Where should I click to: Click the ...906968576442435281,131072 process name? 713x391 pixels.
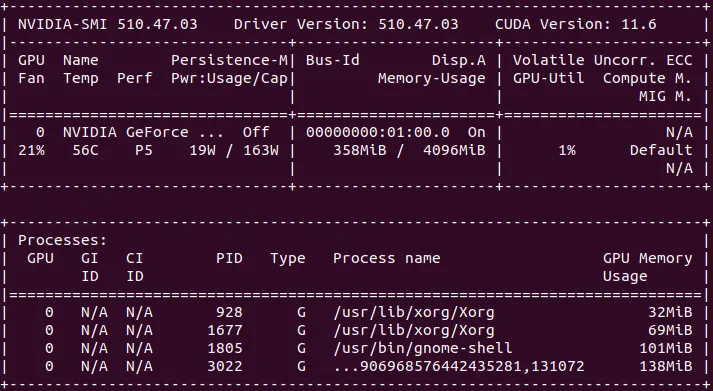pos(458,366)
